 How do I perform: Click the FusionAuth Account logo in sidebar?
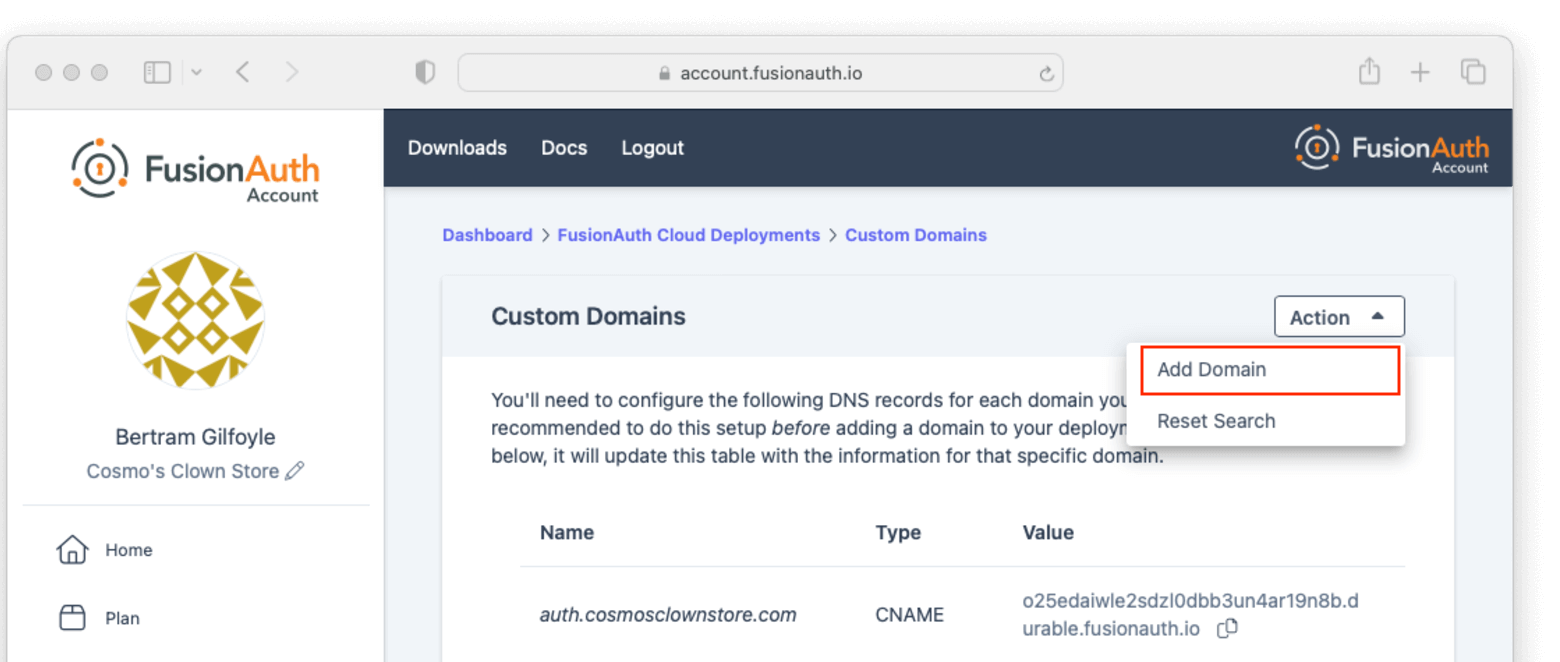[x=195, y=168]
